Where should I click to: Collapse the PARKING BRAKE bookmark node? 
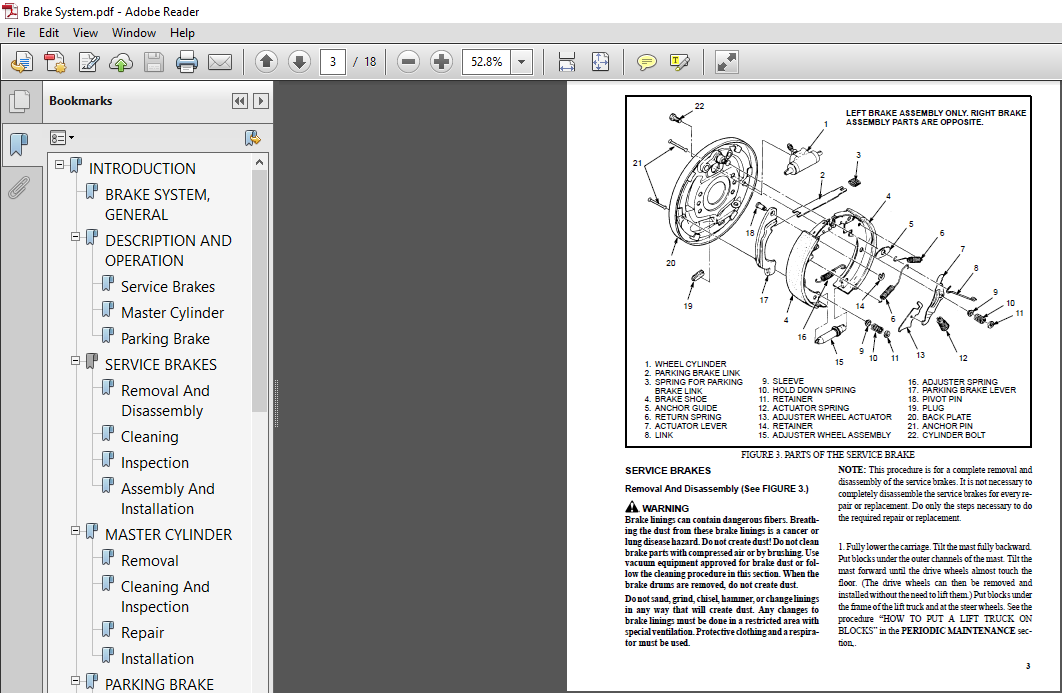tap(76, 681)
